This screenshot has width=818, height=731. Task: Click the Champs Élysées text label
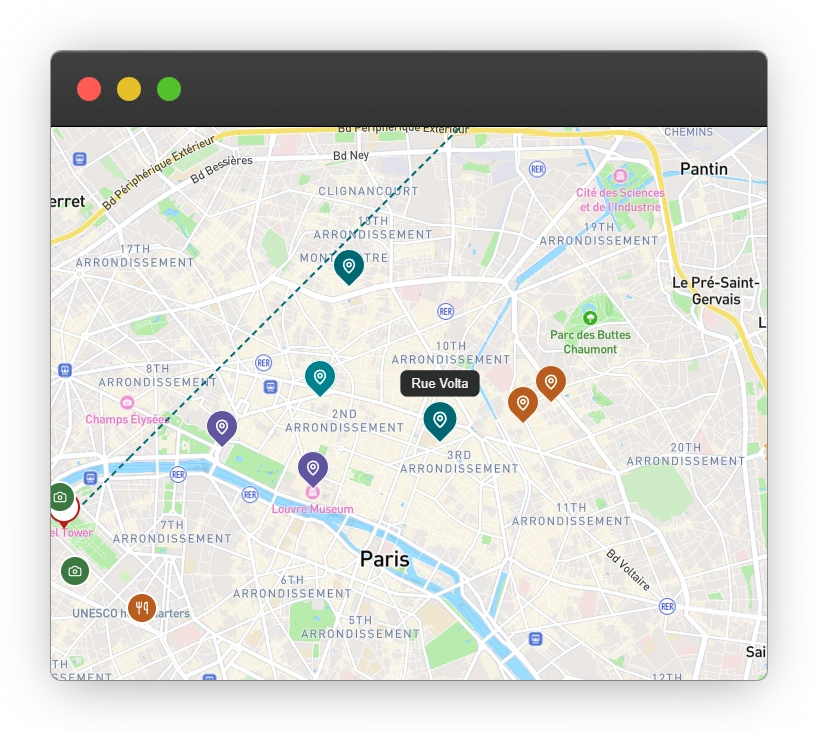point(127,420)
